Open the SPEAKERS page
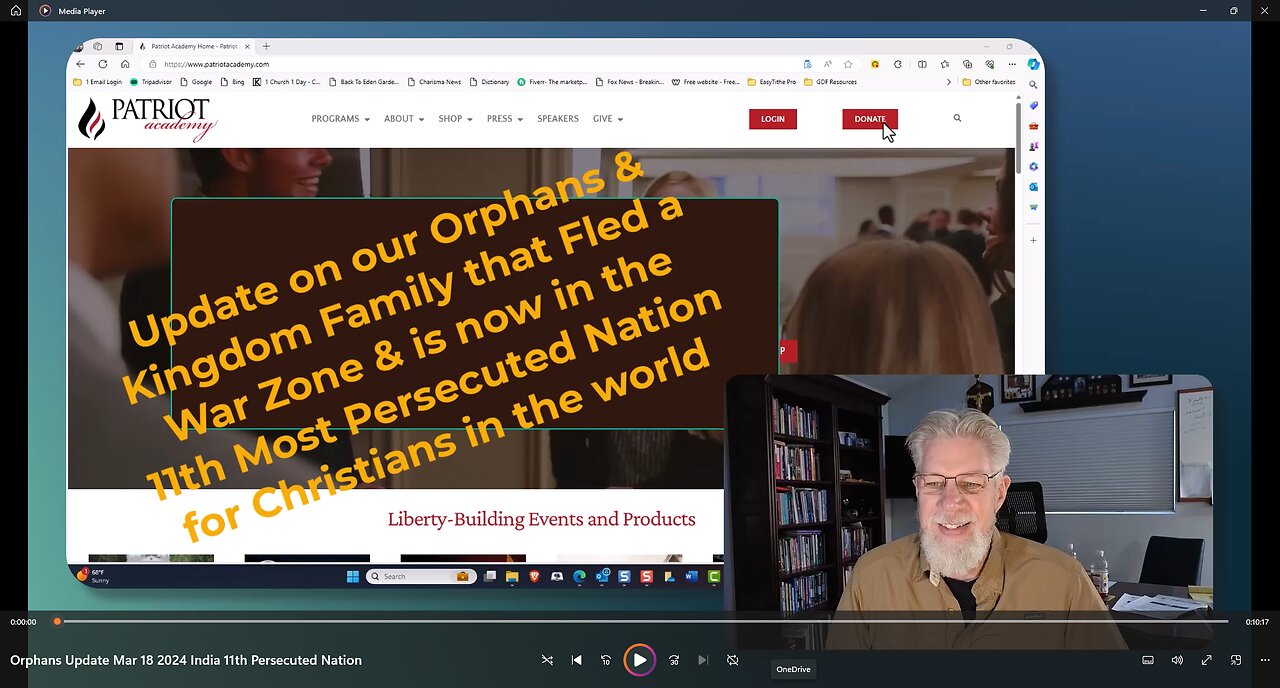This screenshot has width=1280, height=688. point(558,119)
